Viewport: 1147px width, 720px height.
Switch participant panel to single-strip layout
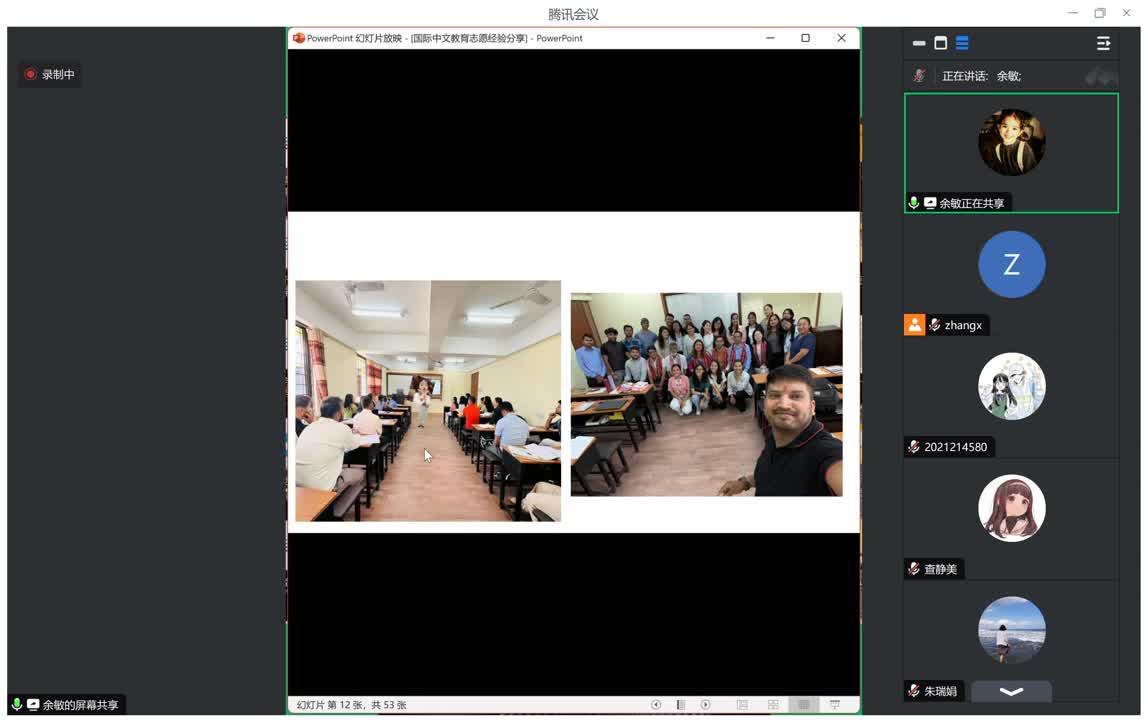click(919, 43)
